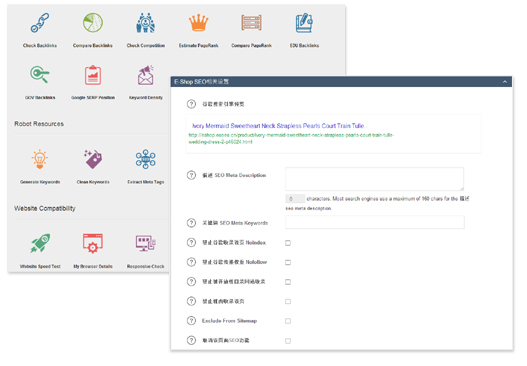The width and height of the screenshot is (527, 366).
Task: Click the character counter box showing 0
Action: click(x=295, y=198)
